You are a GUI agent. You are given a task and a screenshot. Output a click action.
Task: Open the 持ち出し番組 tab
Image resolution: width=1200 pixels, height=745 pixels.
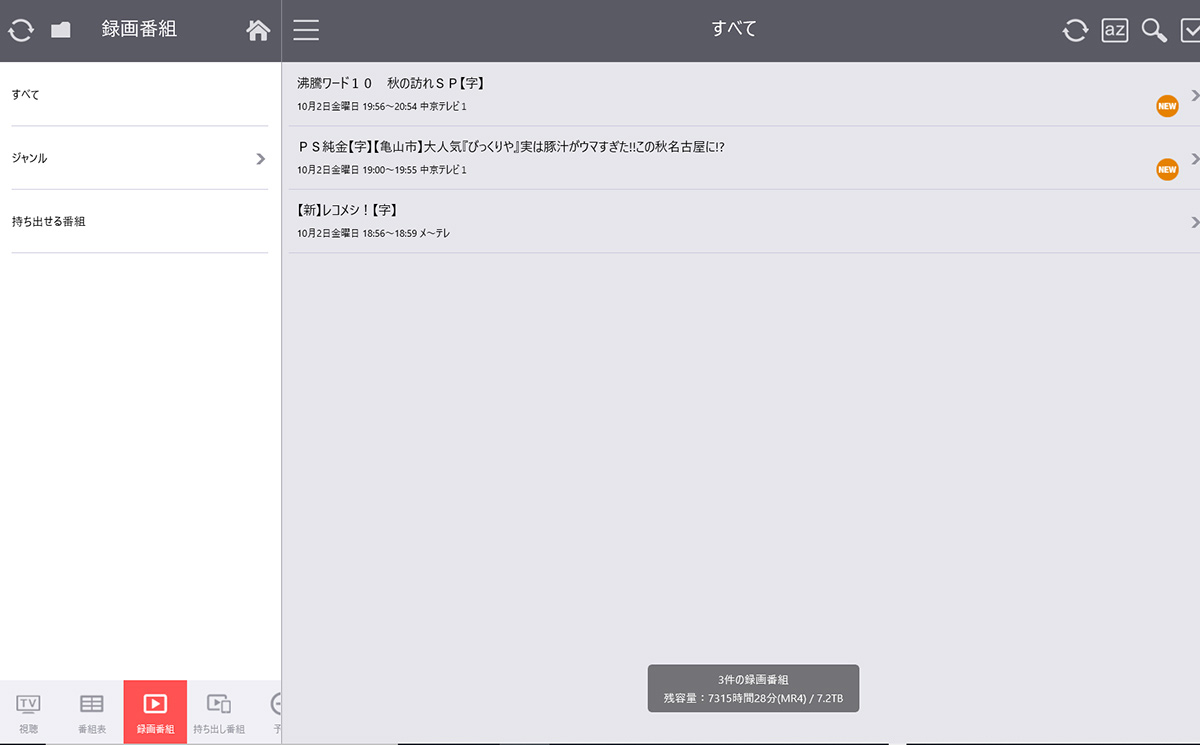click(218, 712)
